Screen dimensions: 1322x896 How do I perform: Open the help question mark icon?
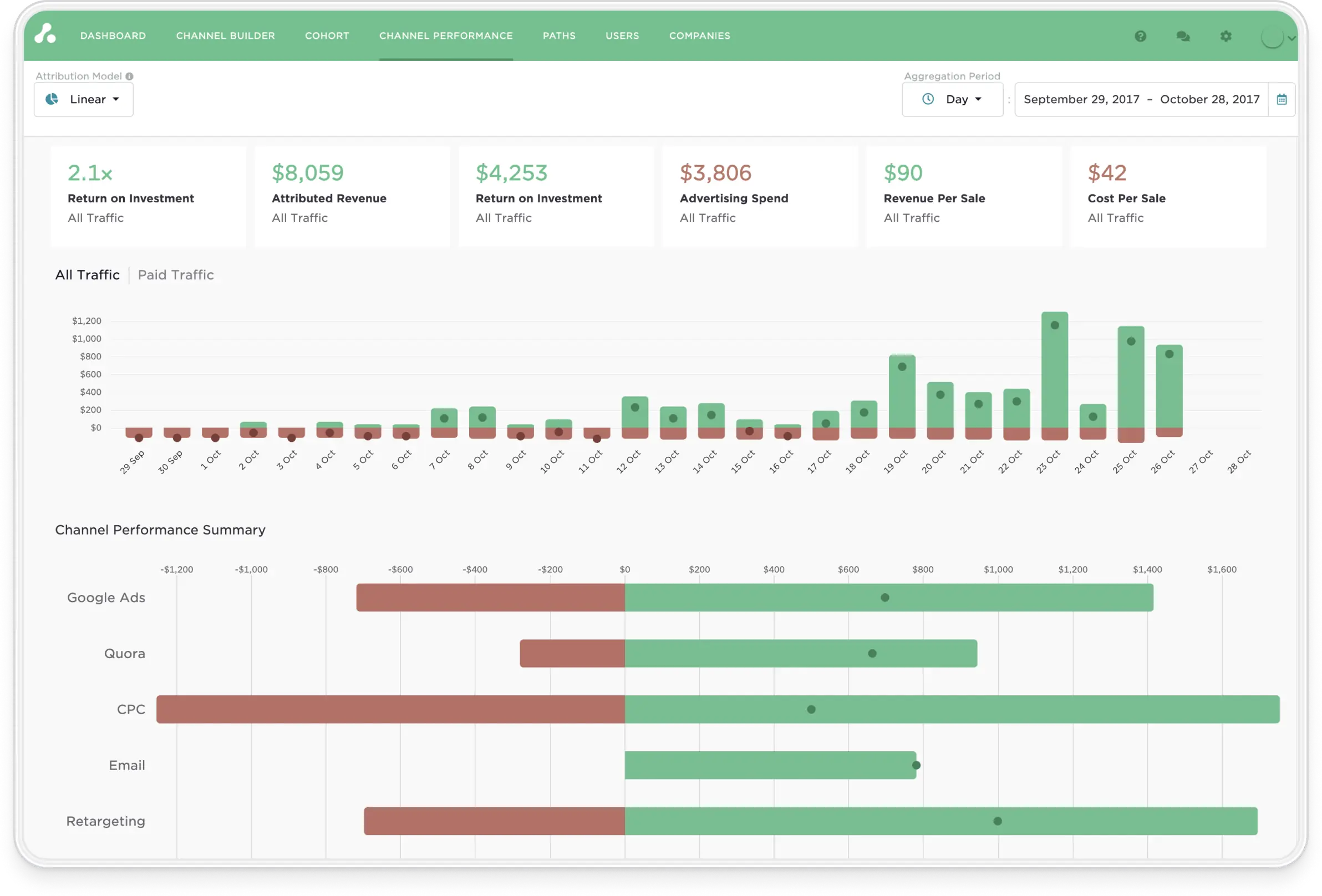click(1140, 37)
